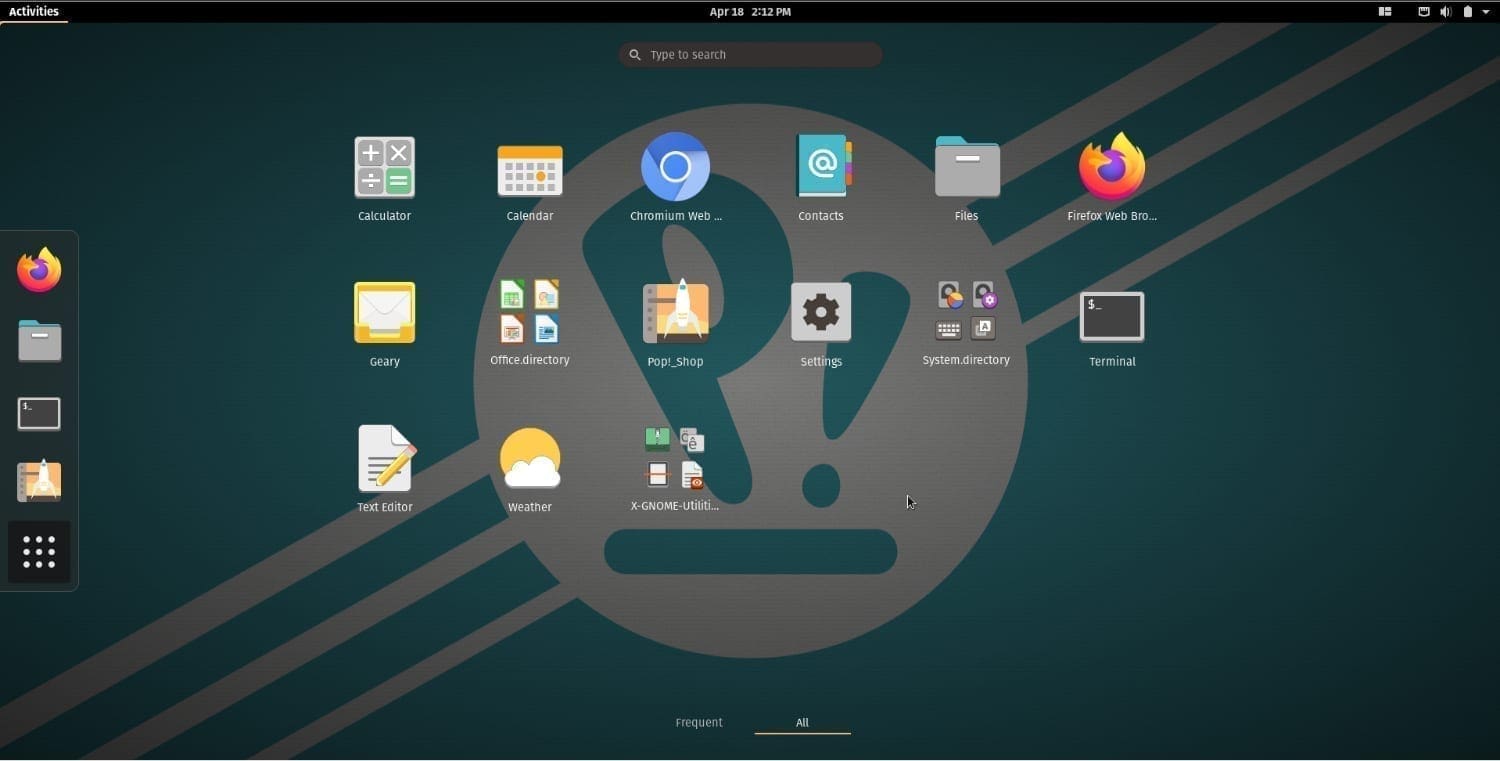Launch the Text Editor

pyautogui.click(x=384, y=457)
